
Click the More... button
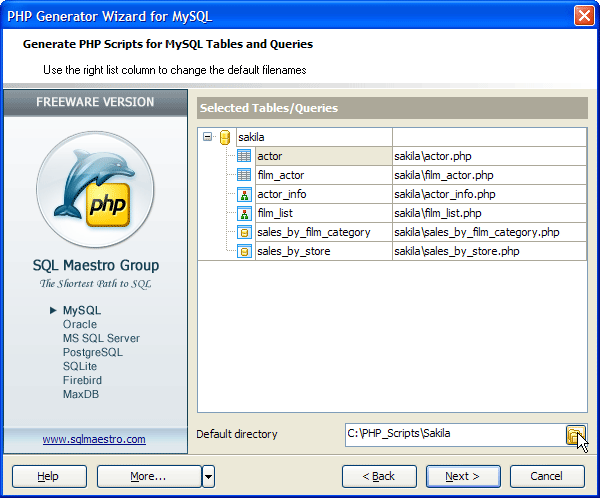[149, 477]
